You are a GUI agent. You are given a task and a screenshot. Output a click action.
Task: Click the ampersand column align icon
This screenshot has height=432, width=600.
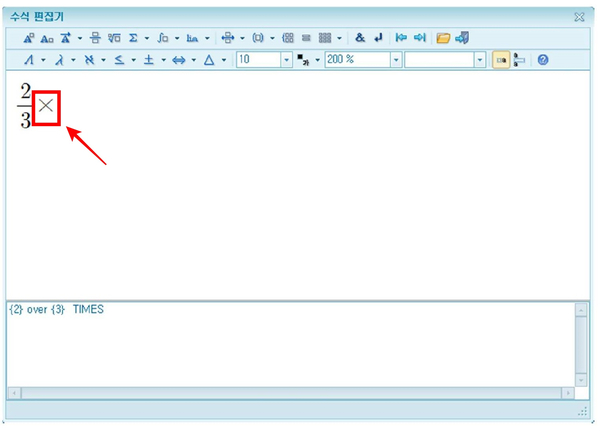click(360, 37)
